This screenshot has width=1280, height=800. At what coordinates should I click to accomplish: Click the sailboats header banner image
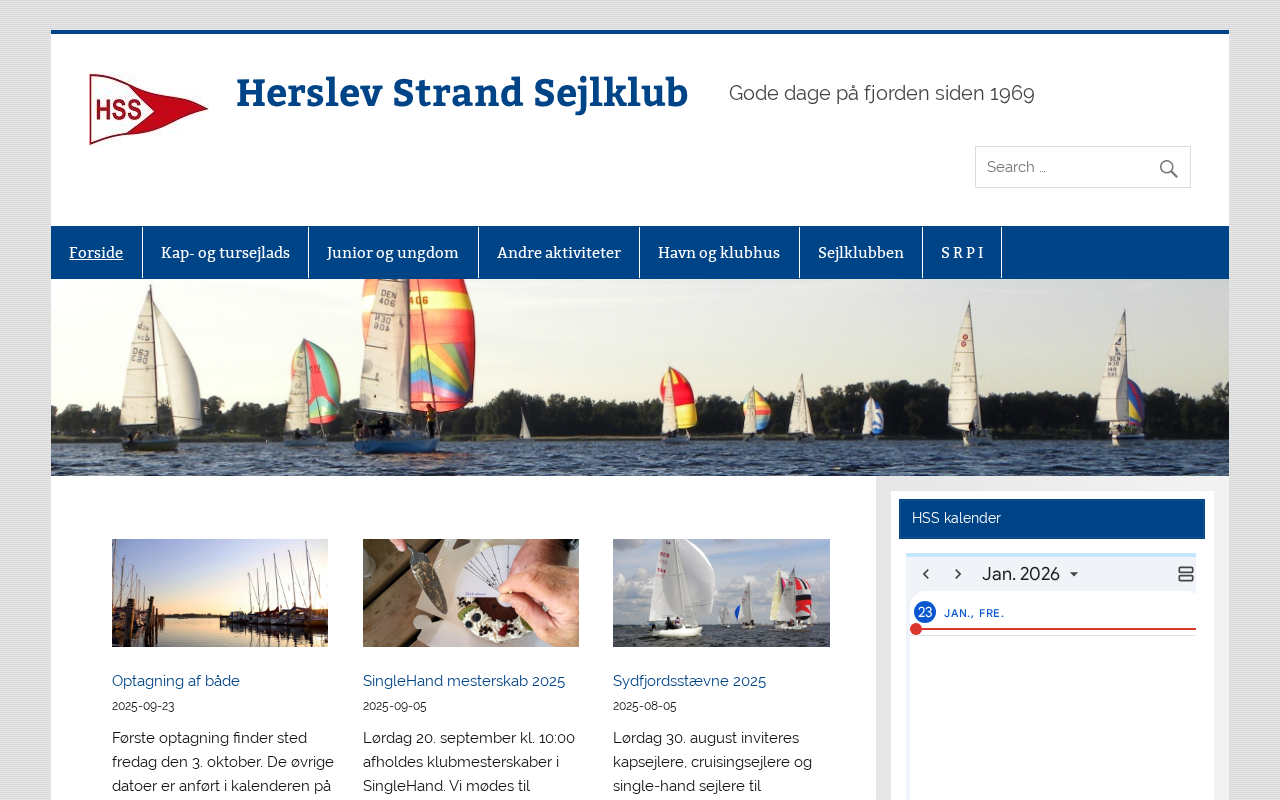[x=640, y=377]
